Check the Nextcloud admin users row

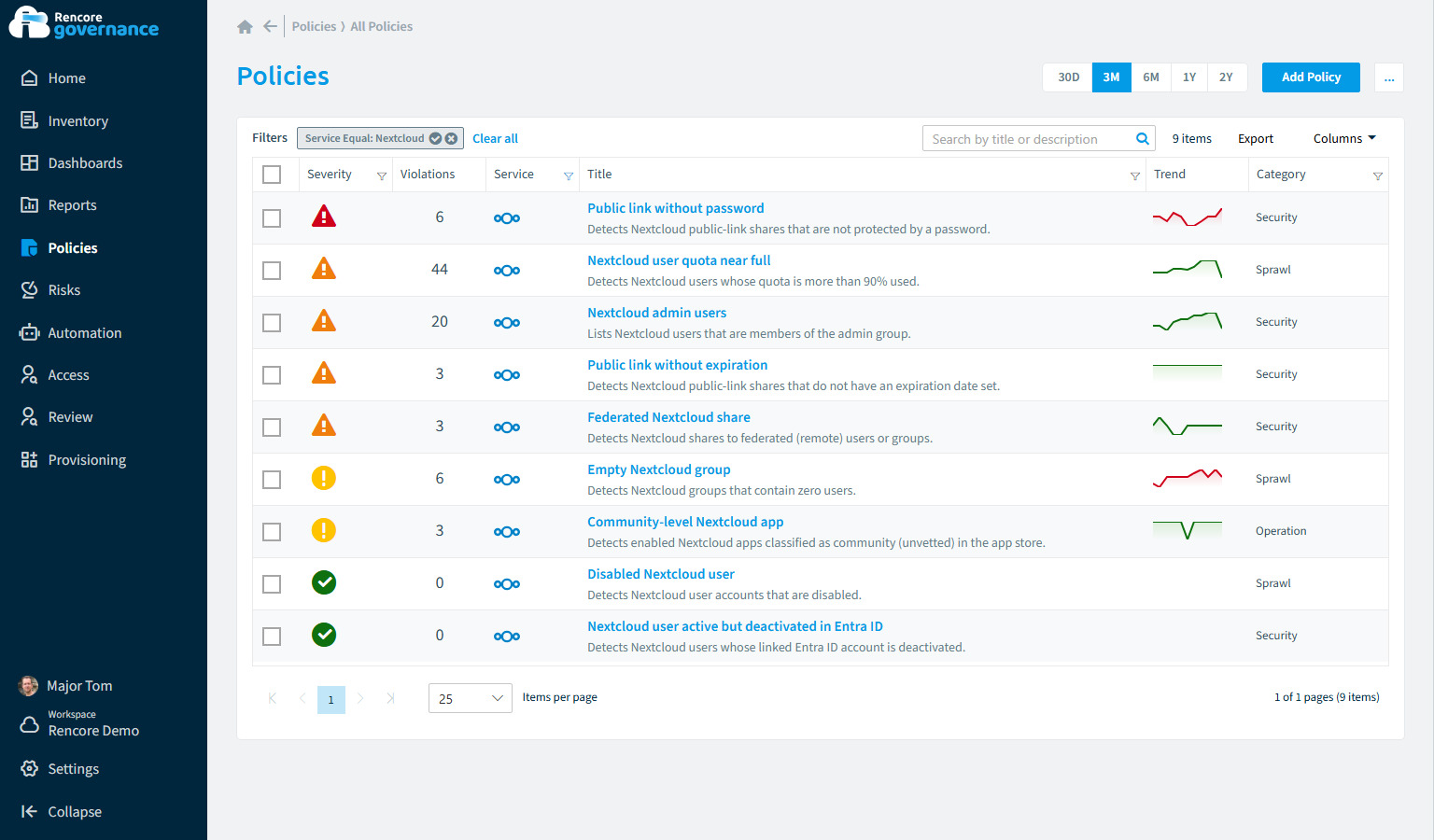coord(272,323)
